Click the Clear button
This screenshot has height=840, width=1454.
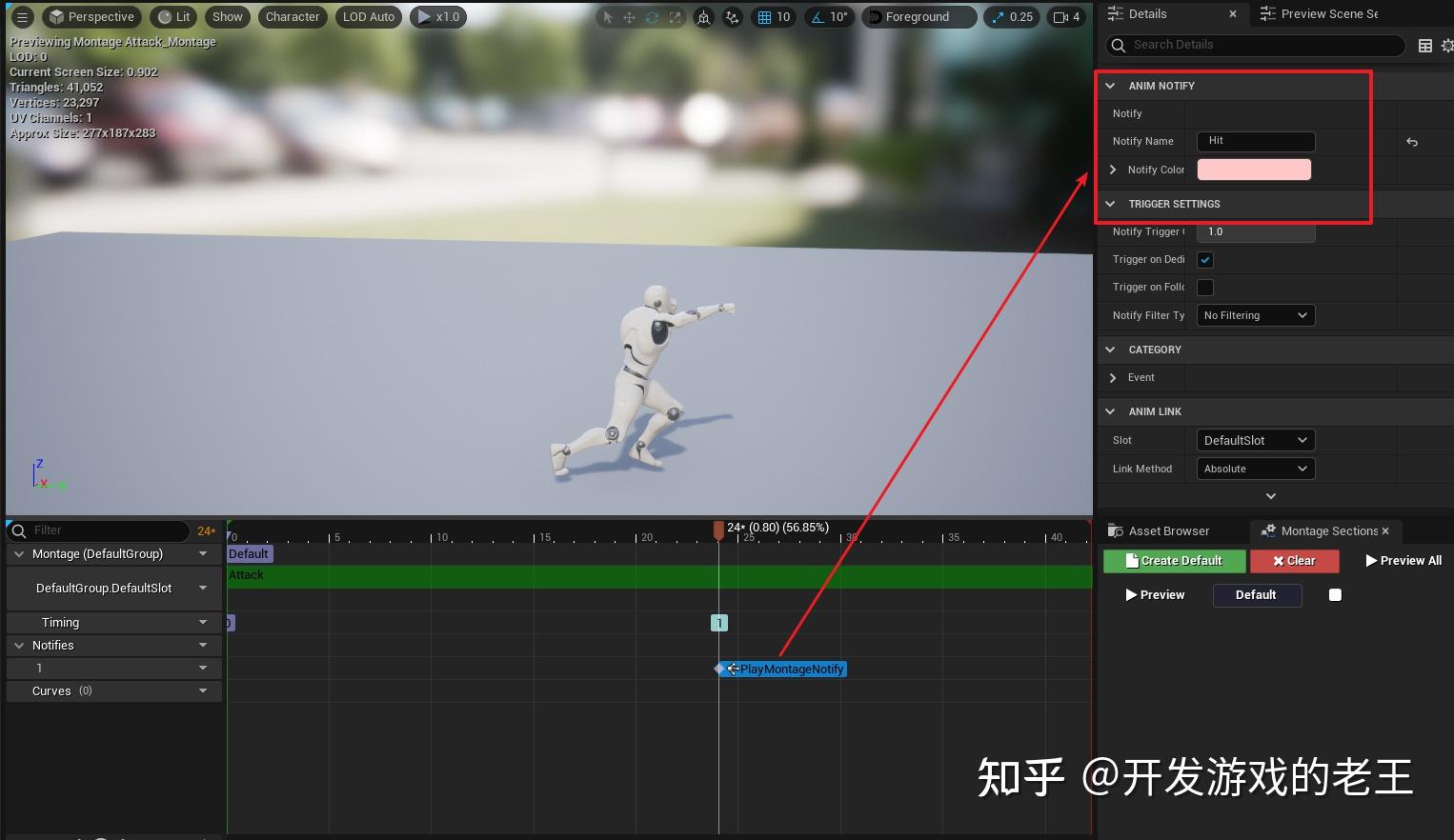(1294, 561)
